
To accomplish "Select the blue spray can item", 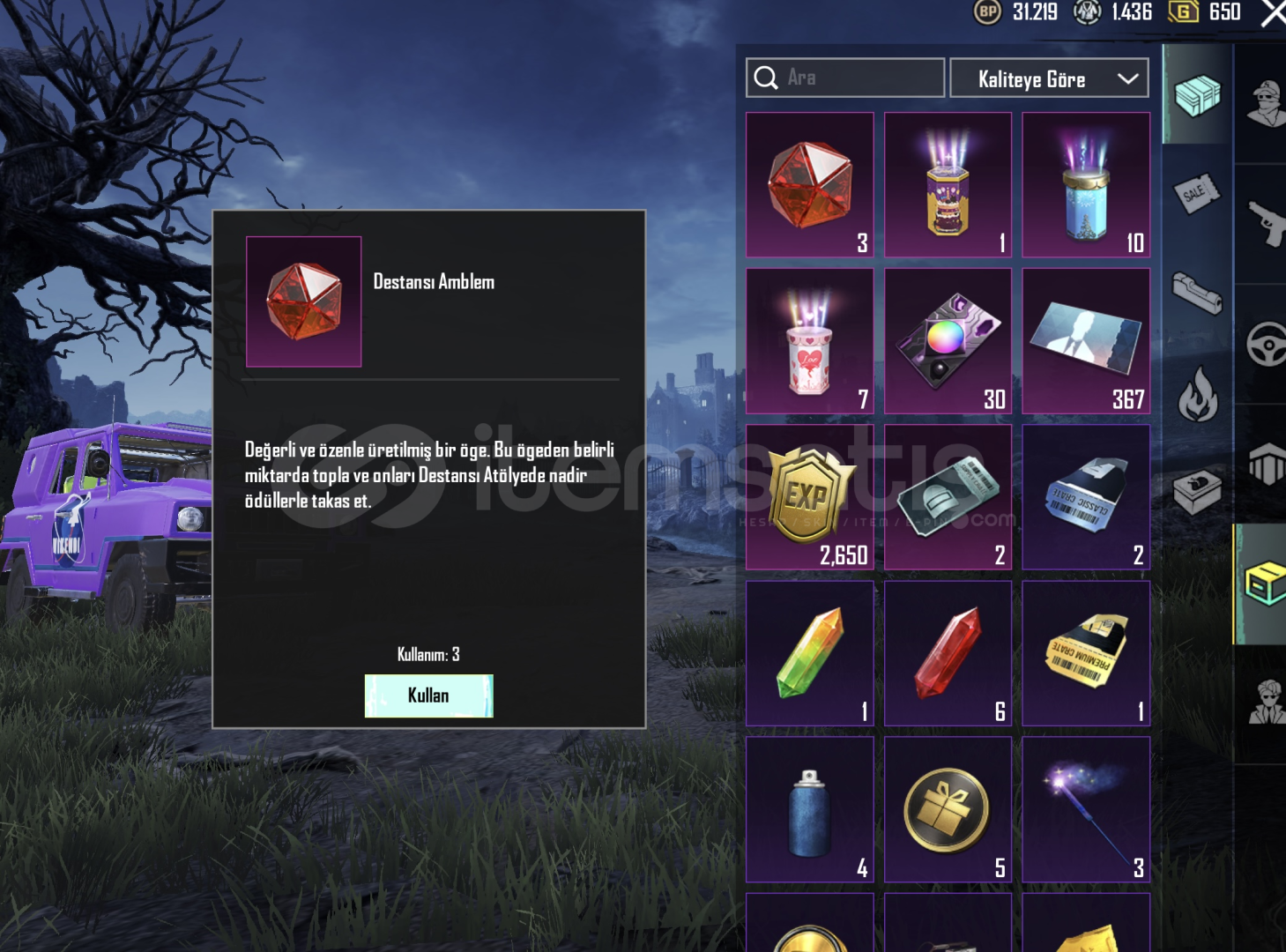I will click(x=810, y=809).
